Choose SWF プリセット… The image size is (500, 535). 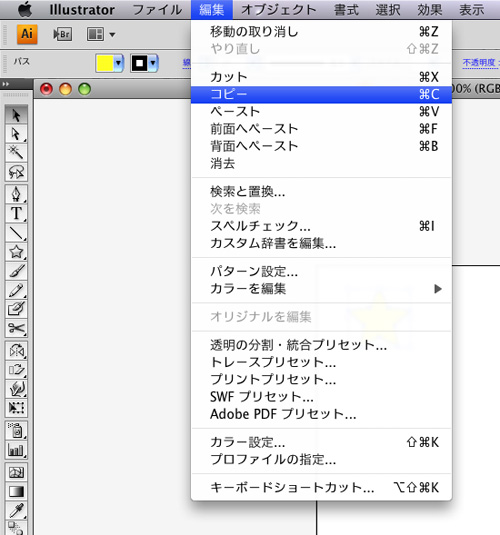click(x=322, y=397)
